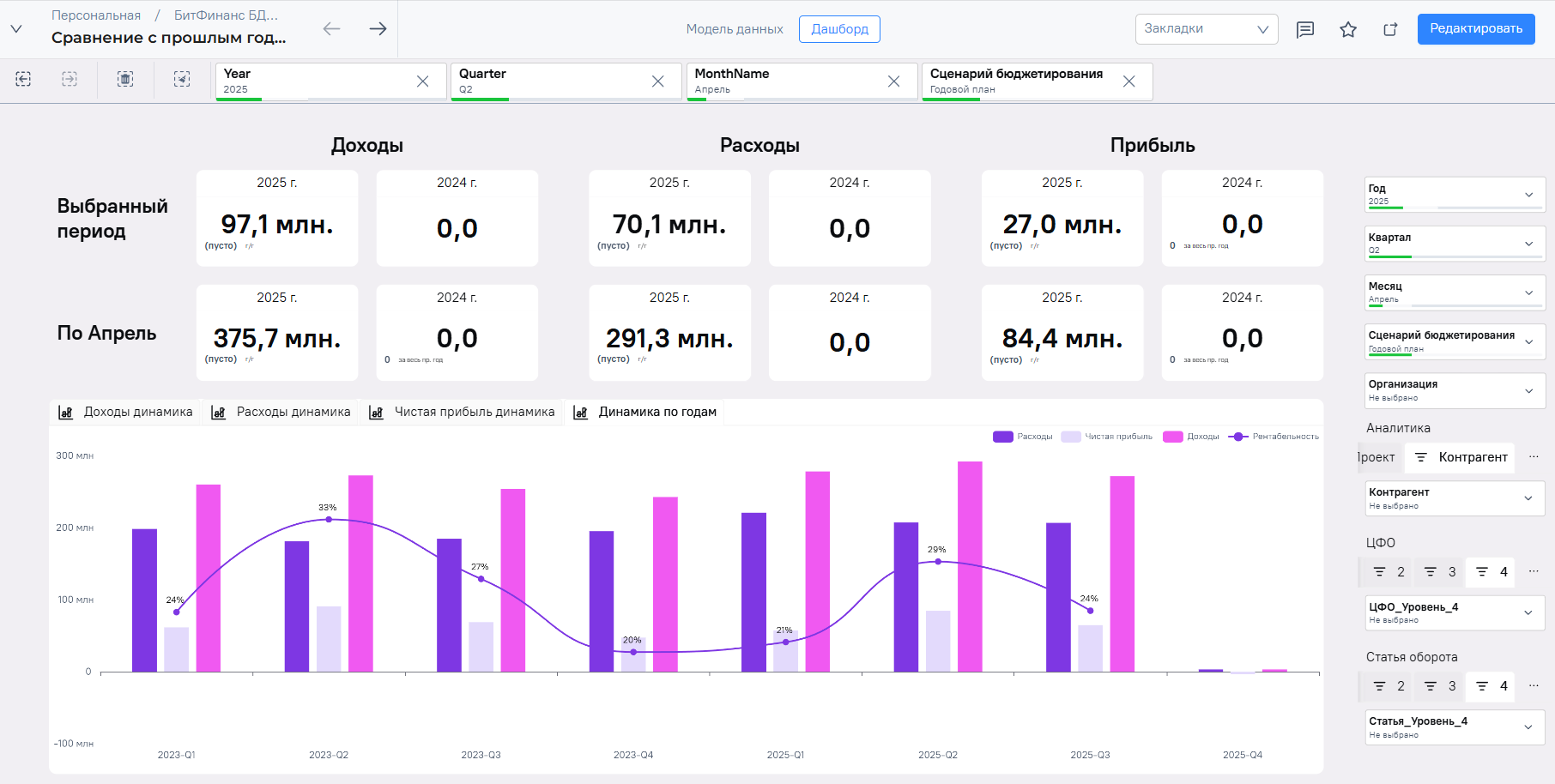Expand the Контрагент dropdown

point(1455,498)
